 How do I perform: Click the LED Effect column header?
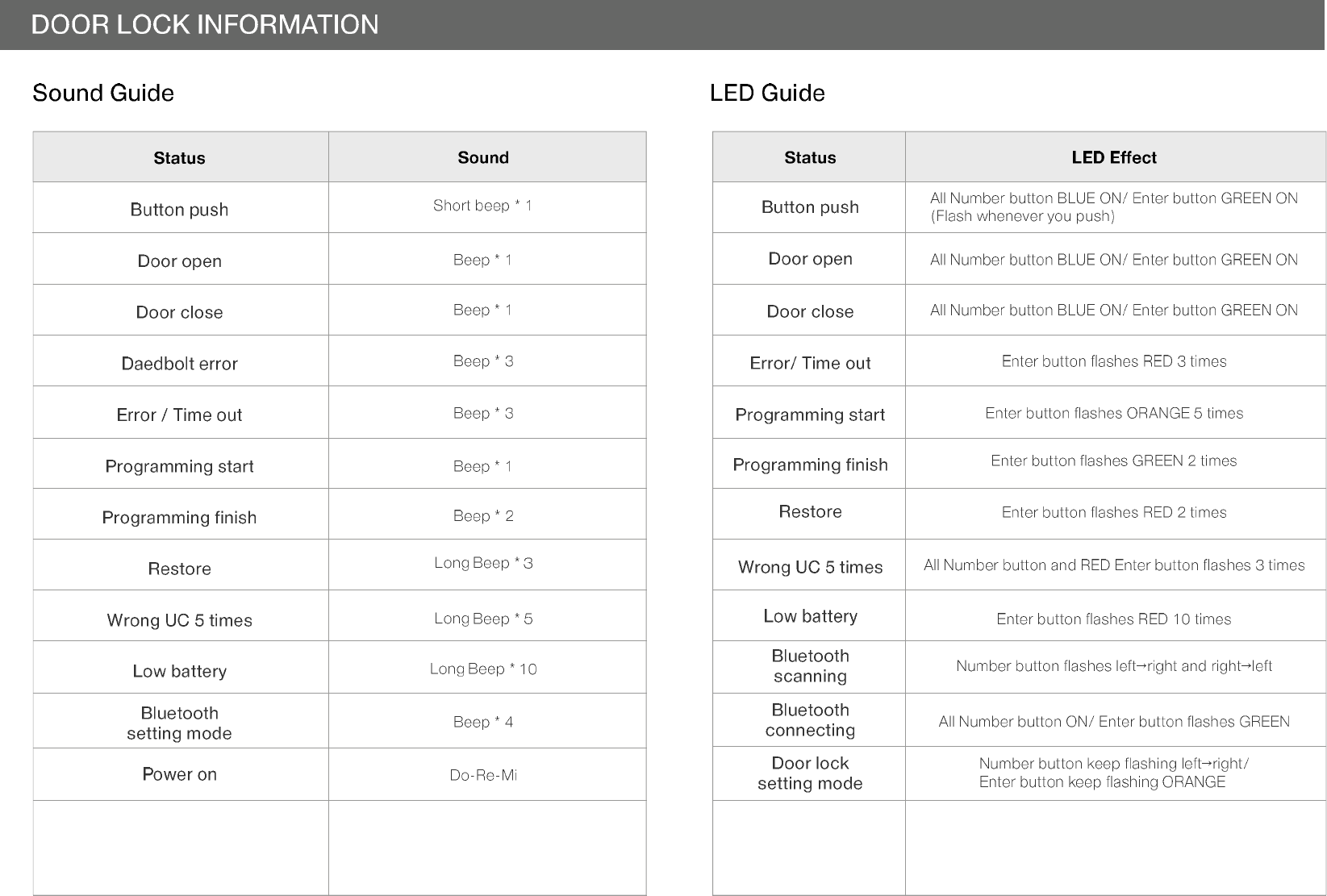point(1114,157)
